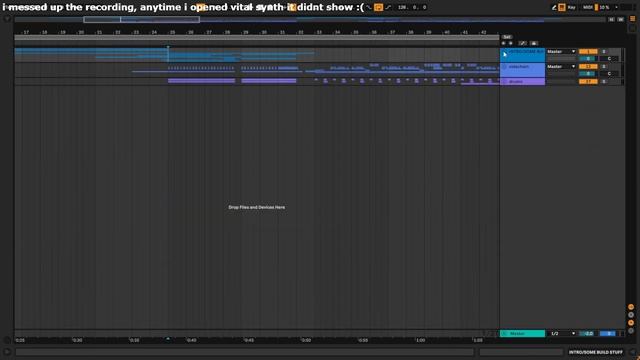The width and height of the screenshot is (640, 360).
Task: Click Drop Files and Devices Here area
Action: pyautogui.click(x=257, y=207)
